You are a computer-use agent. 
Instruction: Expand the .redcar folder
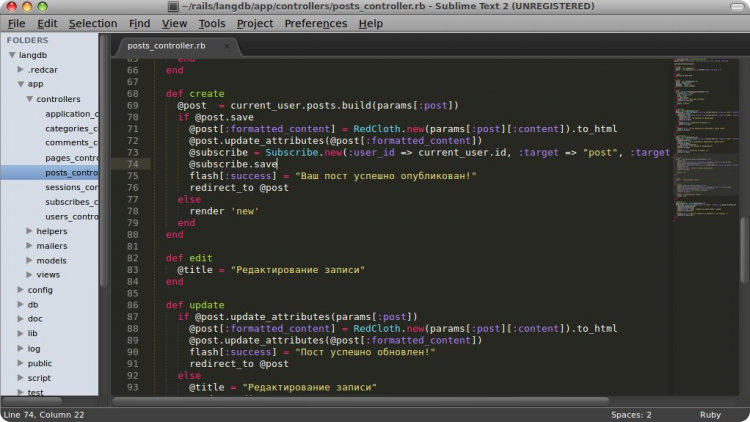point(21,69)
